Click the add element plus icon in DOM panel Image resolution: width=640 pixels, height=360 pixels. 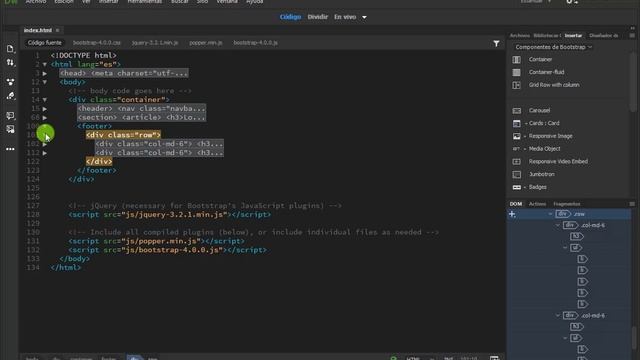click(x=512, y=214)
